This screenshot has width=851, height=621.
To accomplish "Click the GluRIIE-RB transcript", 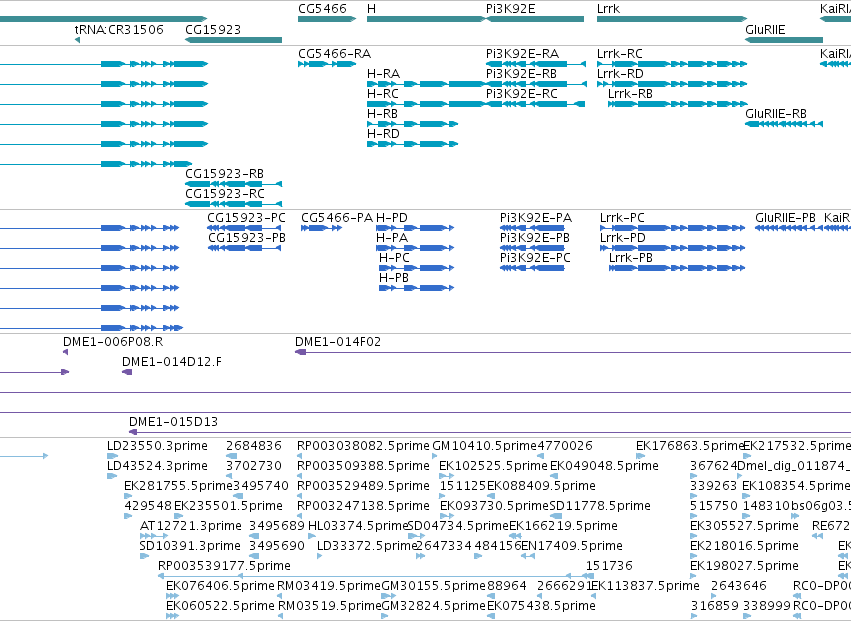I will [784, 124].
